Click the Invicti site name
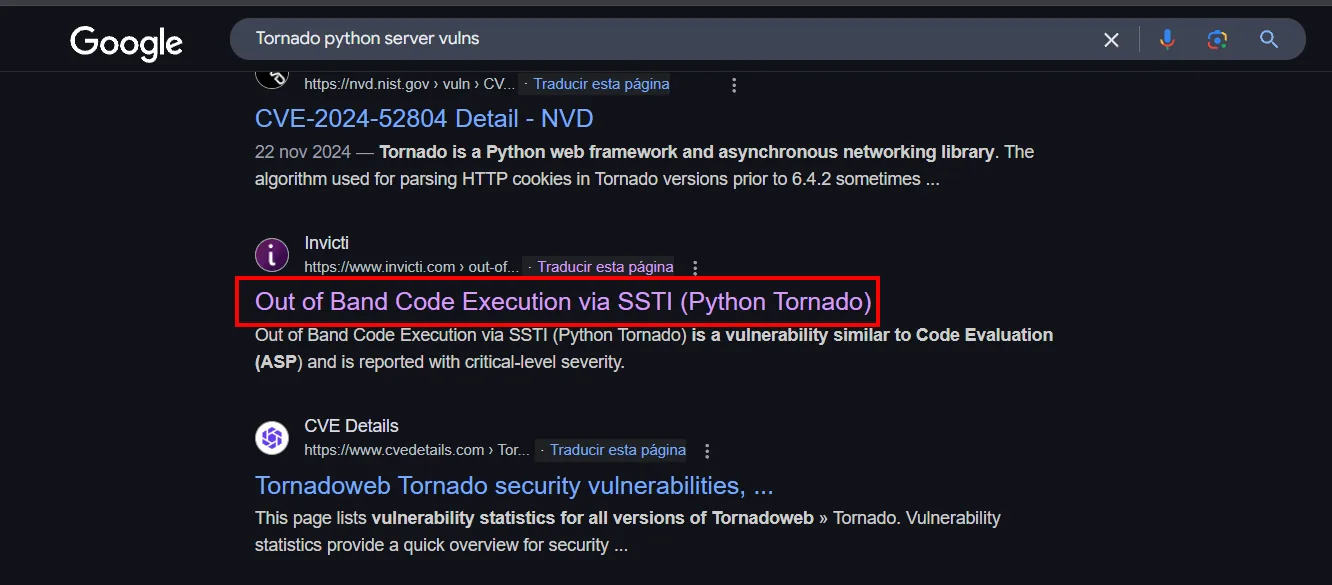 [x=326, y=243]
